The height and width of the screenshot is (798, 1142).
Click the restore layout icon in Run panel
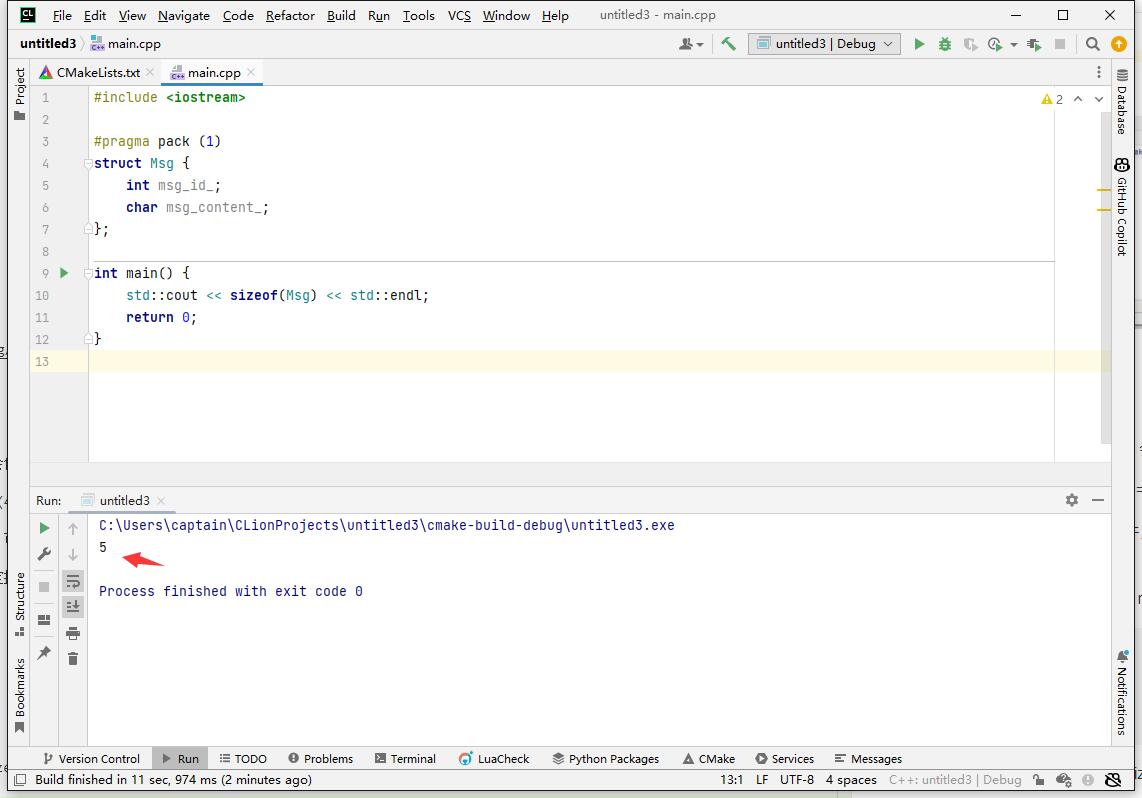pos(44,620)
